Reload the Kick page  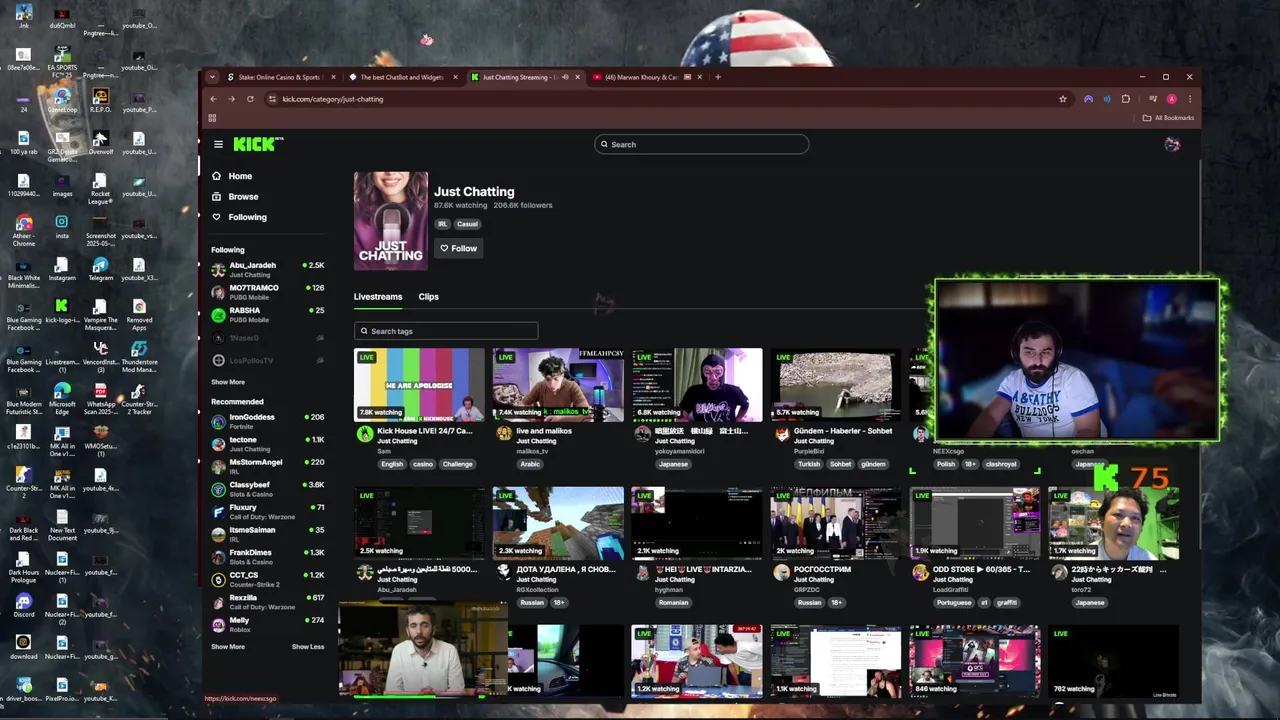[x=250, y=99]
